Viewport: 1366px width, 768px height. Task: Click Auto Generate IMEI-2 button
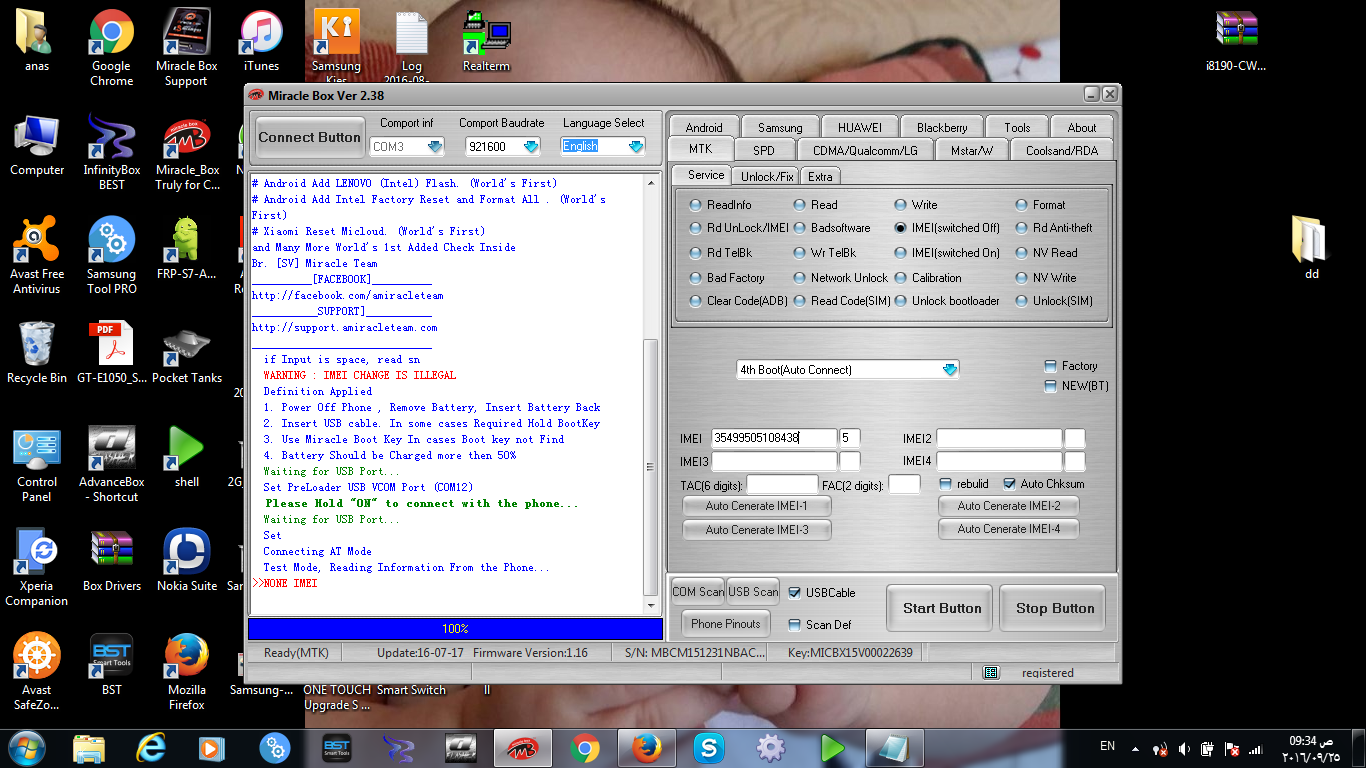tap(1009, 506)
